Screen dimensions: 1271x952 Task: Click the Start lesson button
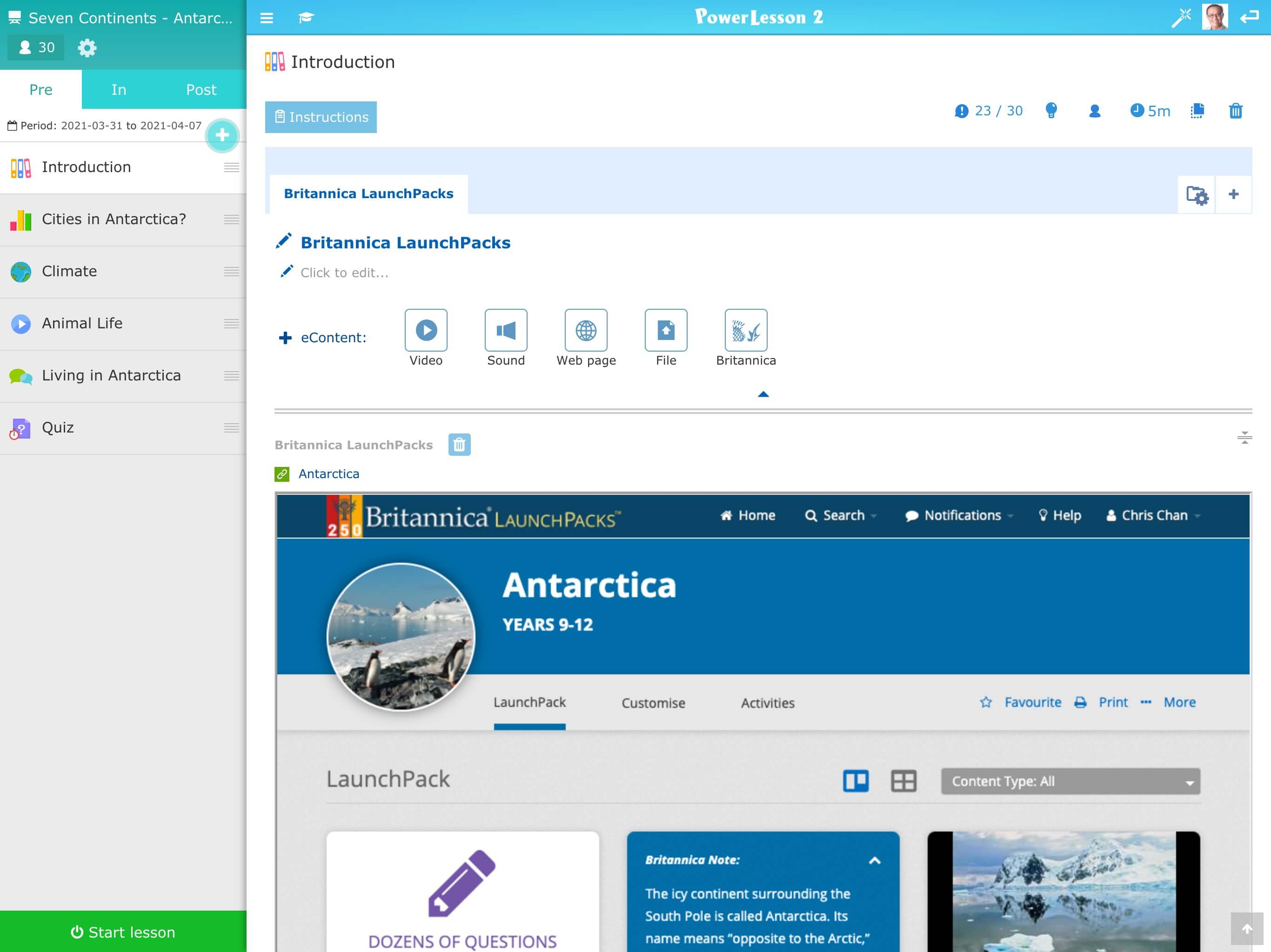coord(123,932)
